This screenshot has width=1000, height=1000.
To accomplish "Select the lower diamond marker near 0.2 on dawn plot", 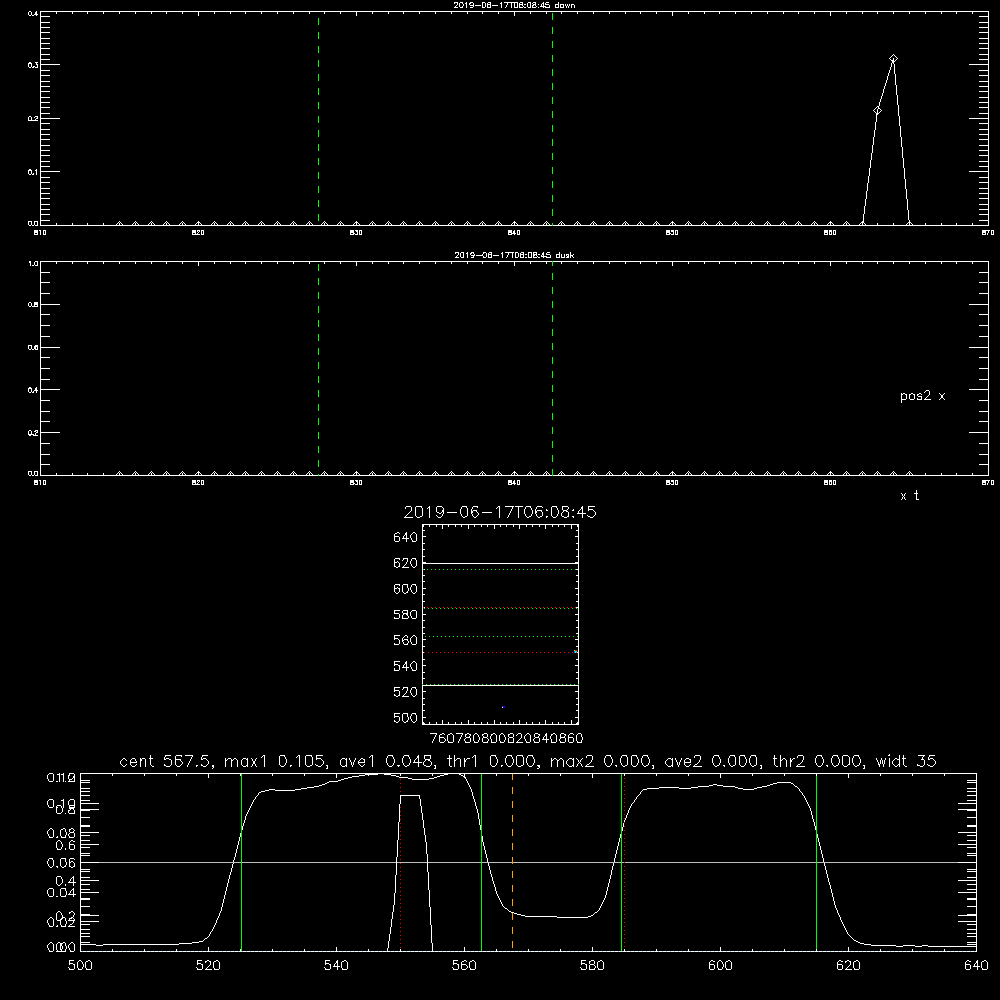I will coord(878,111).
